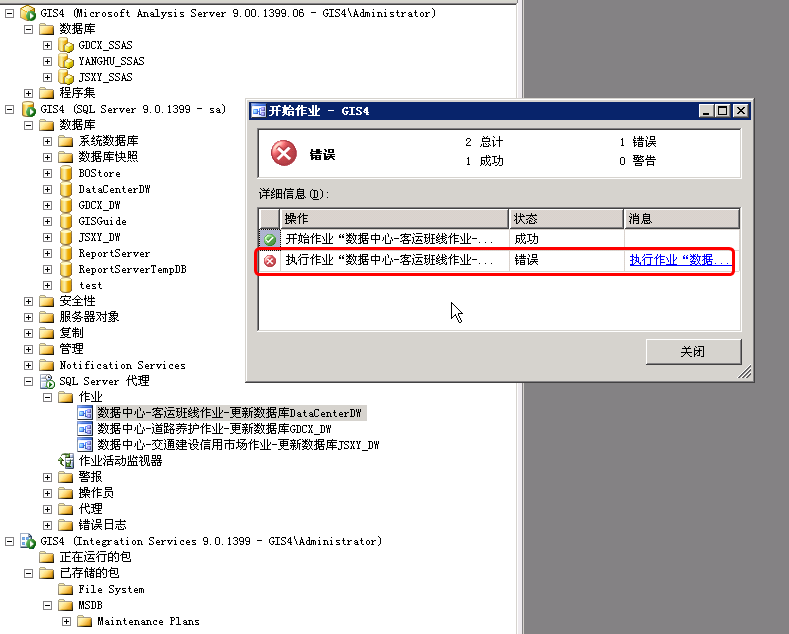The width and height of the screenshot is (789, 634).
Task: Collapse the MSDB node
Action: click(x=47, y=605)
